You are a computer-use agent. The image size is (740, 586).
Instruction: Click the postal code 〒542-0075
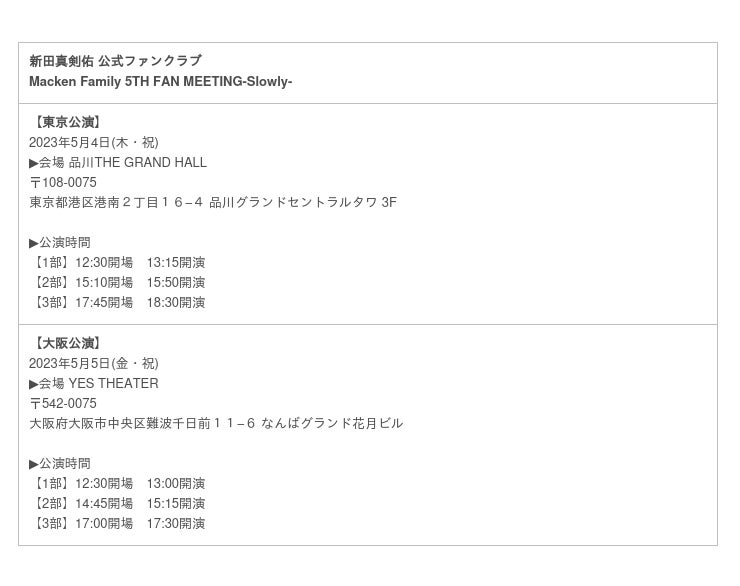coord(63,403)
